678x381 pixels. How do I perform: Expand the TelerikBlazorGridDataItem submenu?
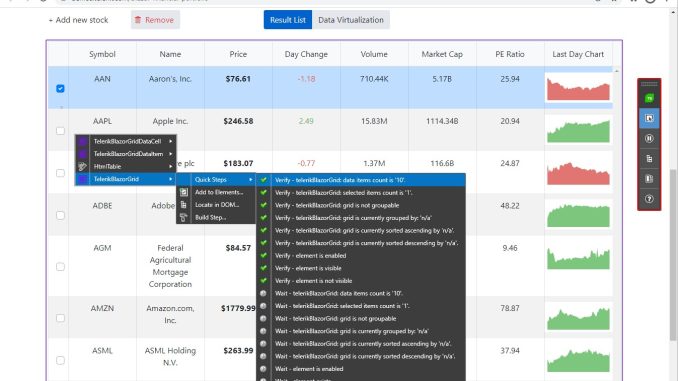(x=171, y=154)
